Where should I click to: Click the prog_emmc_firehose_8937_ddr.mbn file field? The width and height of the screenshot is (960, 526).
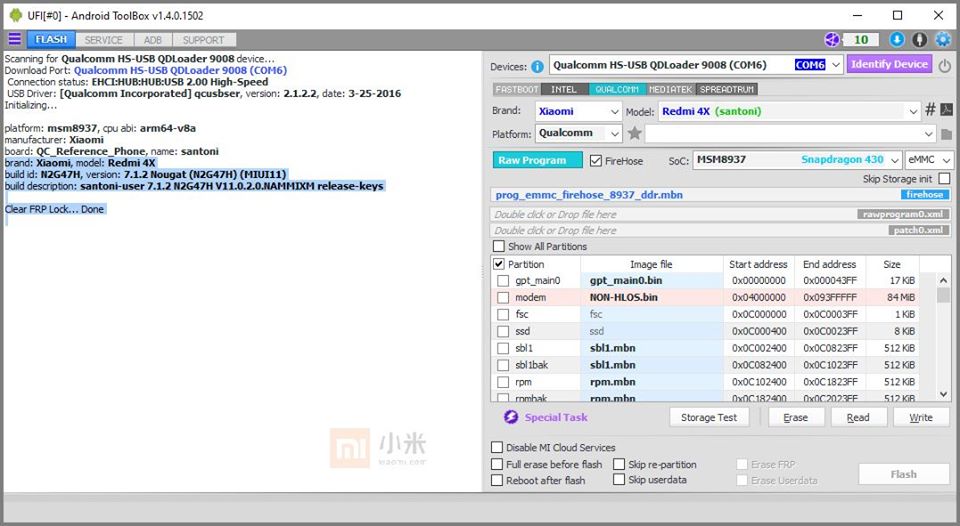click(x=721, y=195)
